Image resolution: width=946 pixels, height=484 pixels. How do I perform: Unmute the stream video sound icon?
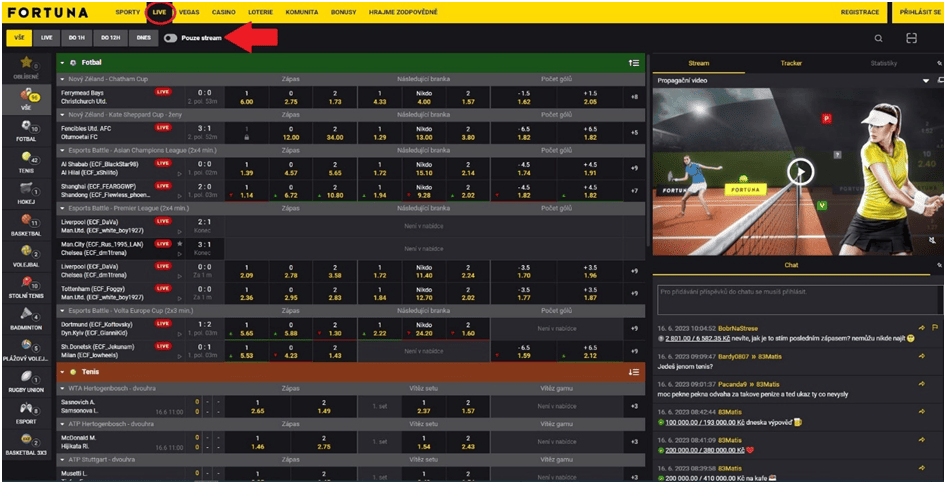(932, 241)
